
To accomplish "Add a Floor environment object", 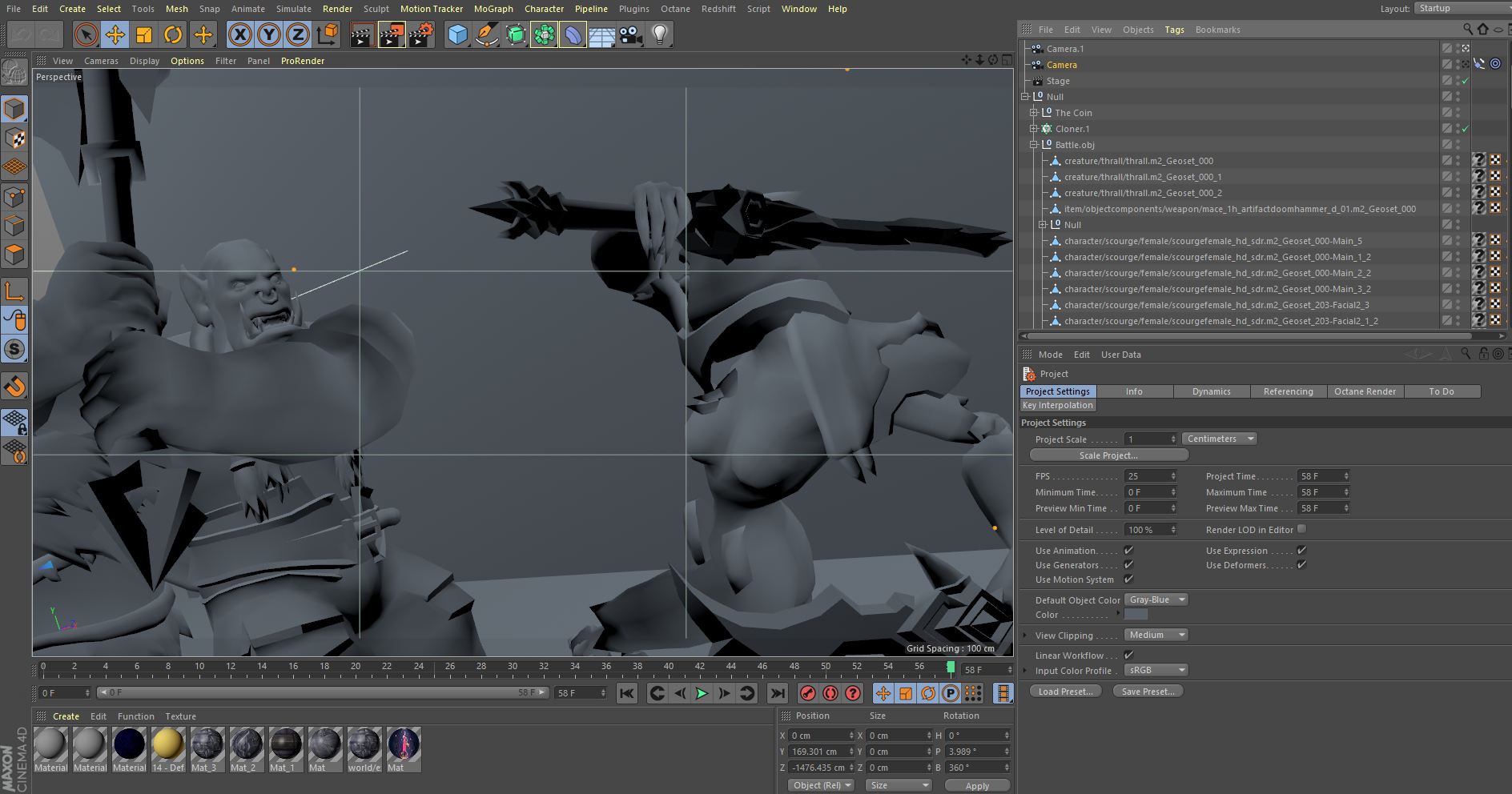I will (x=601, y=34).
